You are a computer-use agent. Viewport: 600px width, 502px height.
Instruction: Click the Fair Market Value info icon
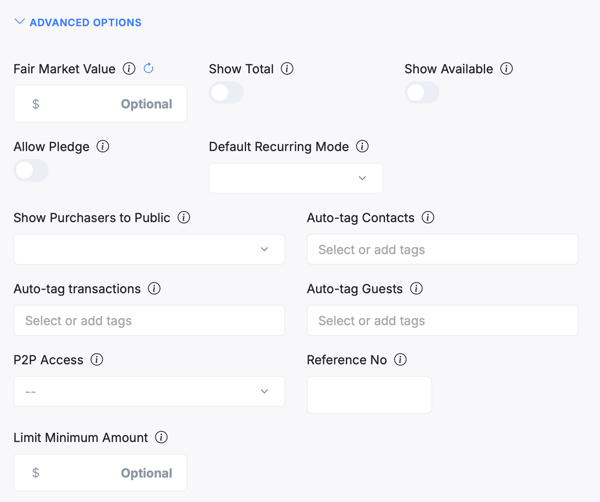click(x=129, y=69)
